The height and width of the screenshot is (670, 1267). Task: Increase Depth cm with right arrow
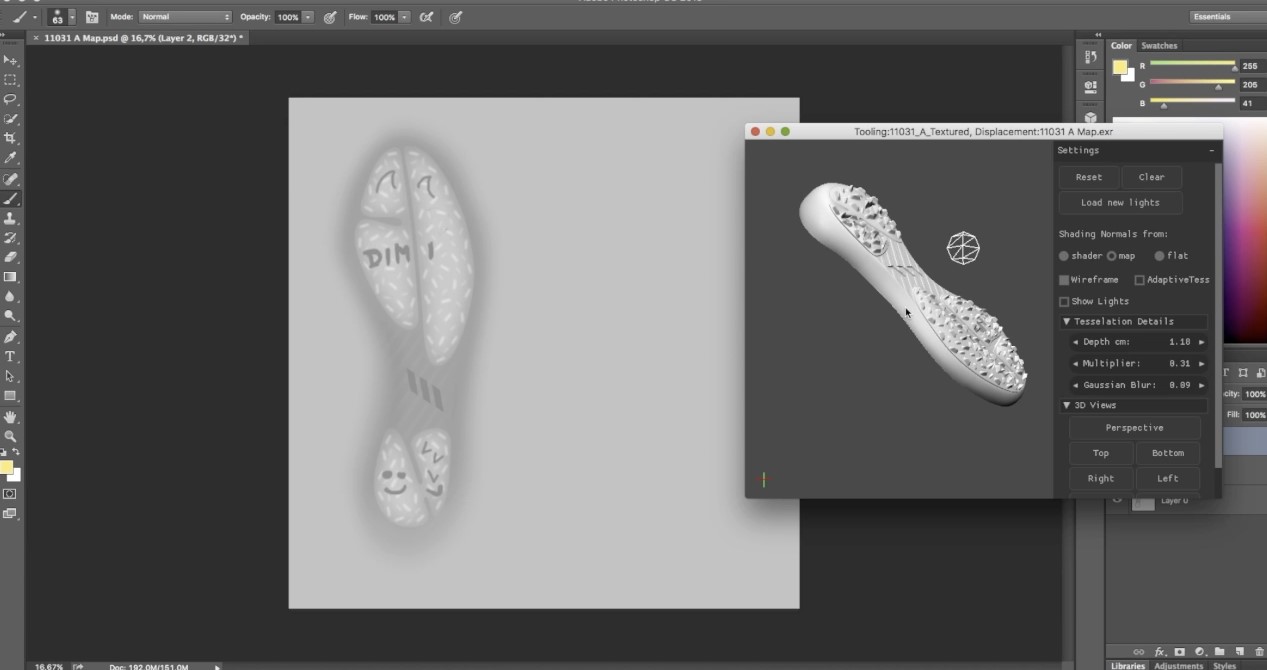1202,342
